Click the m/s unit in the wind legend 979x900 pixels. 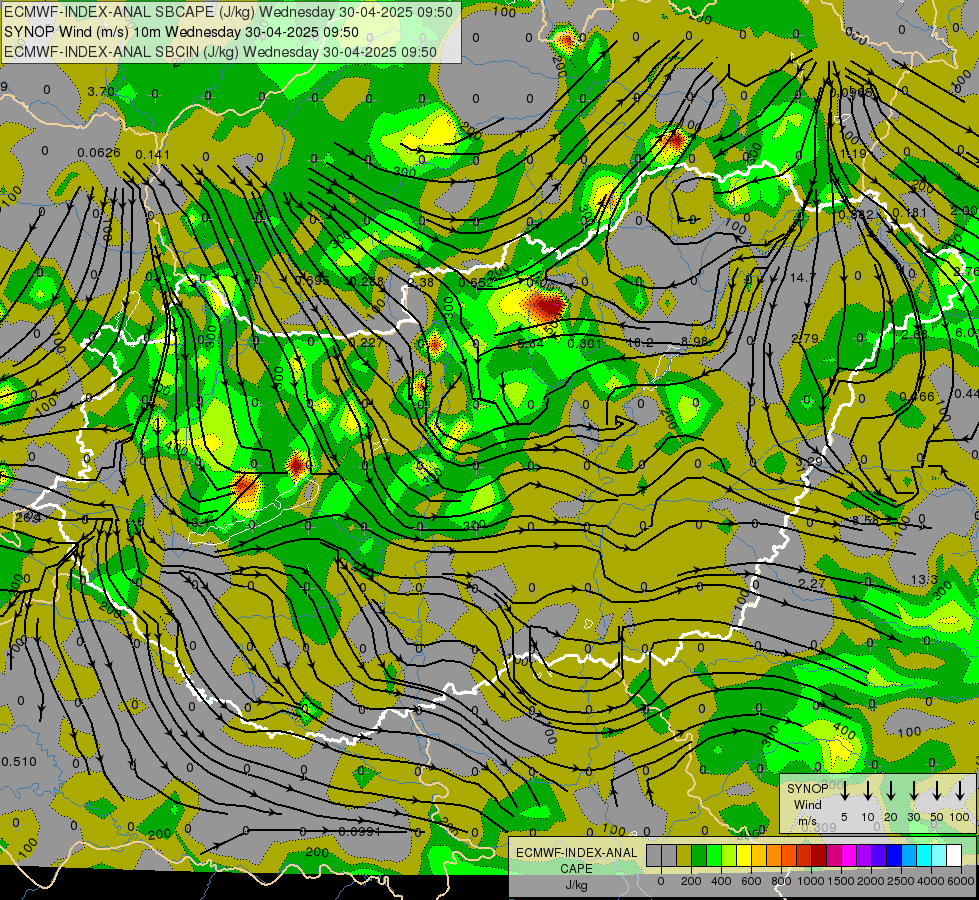[807, 821]
